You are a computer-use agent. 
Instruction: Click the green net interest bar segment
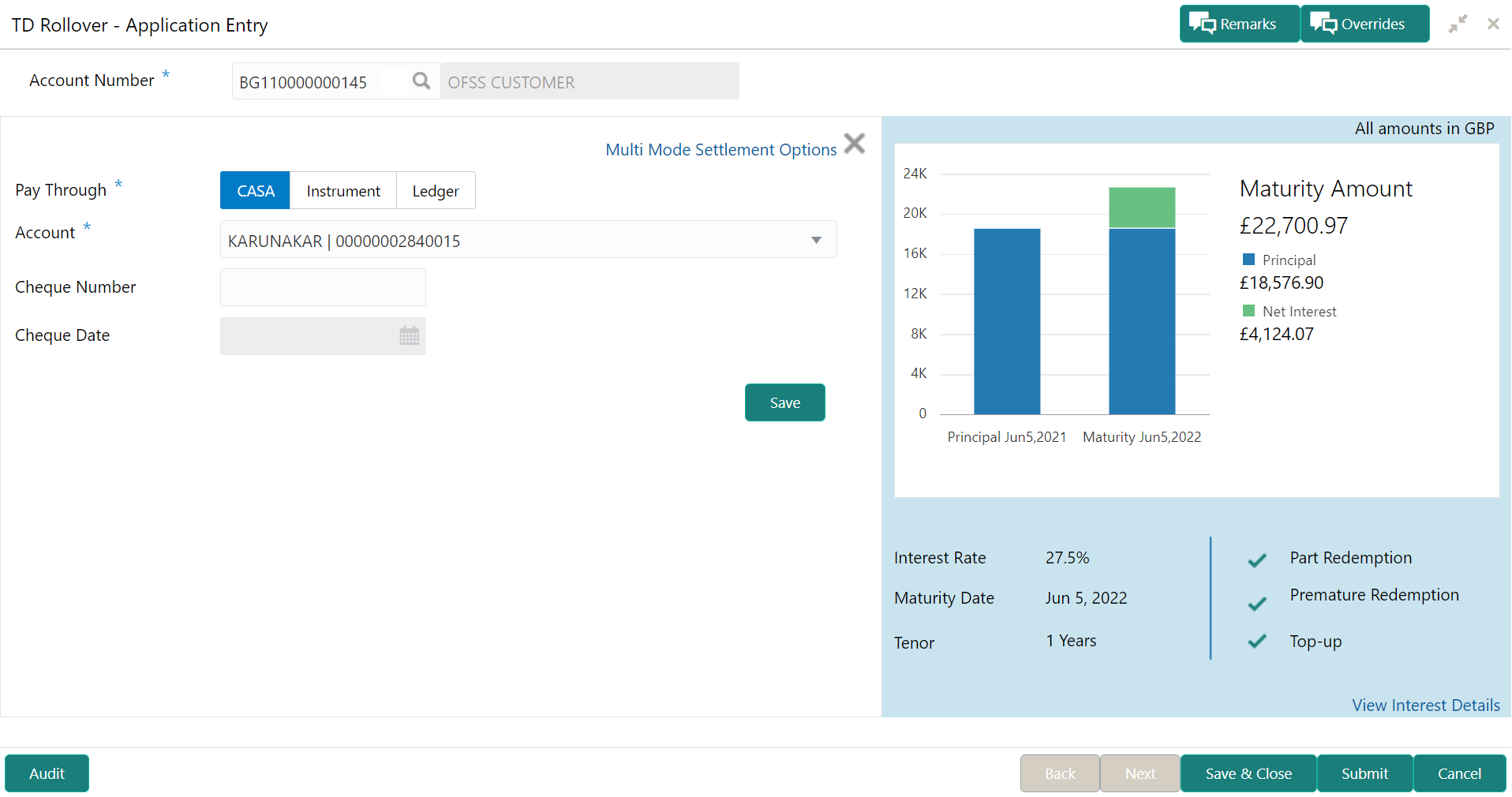[1142, 208]
